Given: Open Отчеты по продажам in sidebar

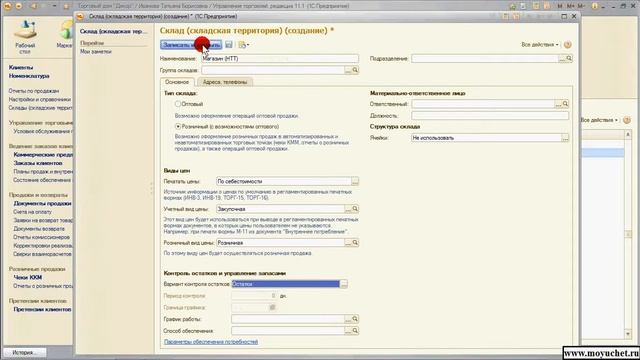Looking at the screenshot, I should pyautogui.click(x=34, y=91).
